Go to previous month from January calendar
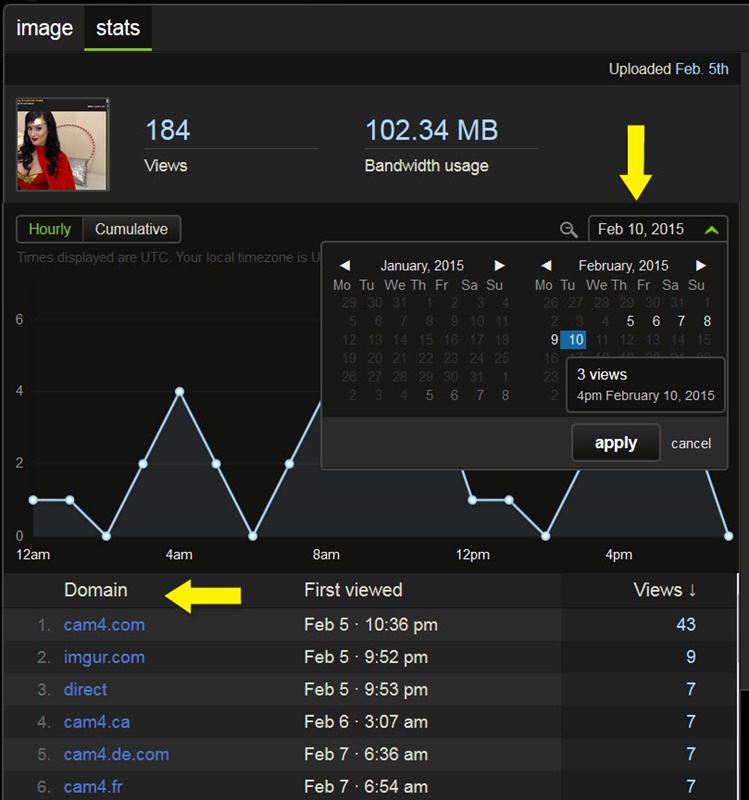 345,265
